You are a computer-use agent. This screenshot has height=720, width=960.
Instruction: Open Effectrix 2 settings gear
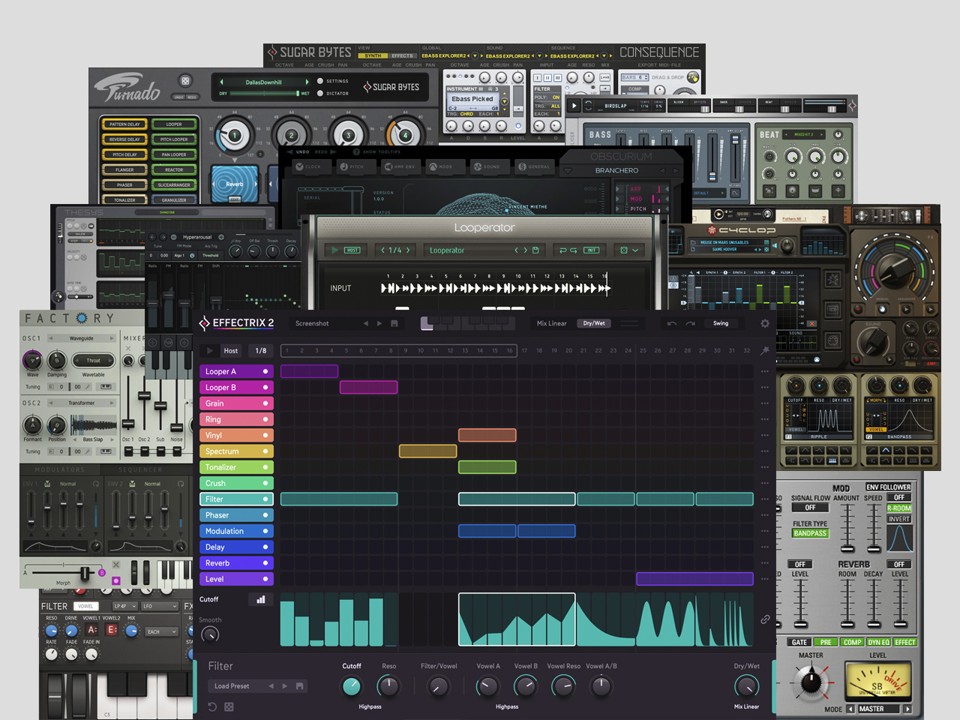coord(765,323)
